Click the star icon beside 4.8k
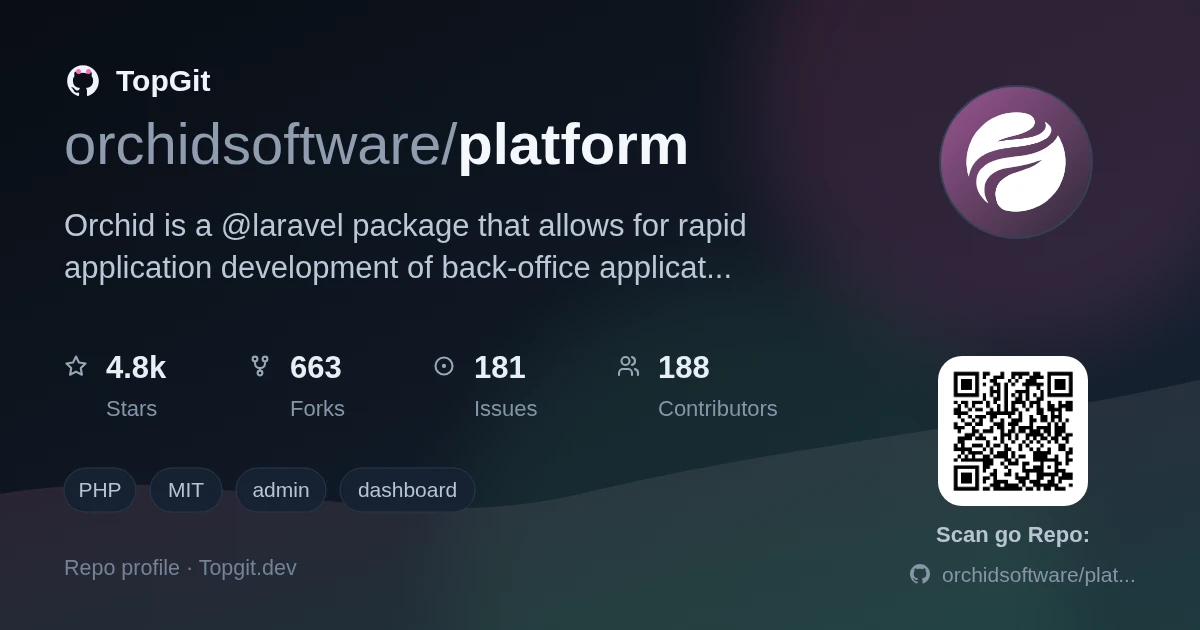Image resolution: width=1200 pixels, height=630 pixels. pos(76,366)
